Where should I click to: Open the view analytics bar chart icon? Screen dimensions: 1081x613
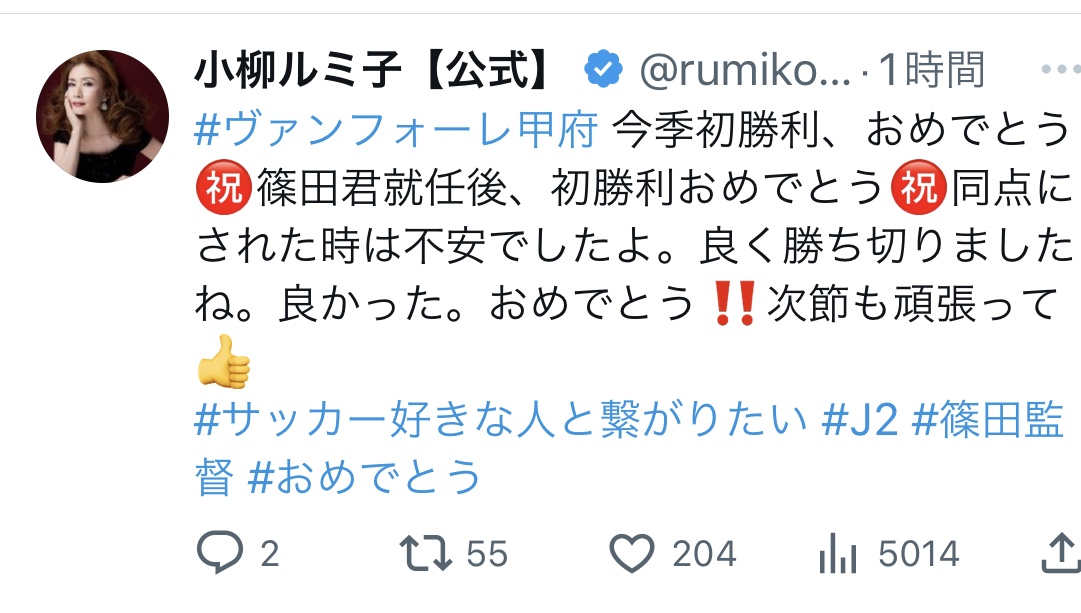(x=838, y=553)
